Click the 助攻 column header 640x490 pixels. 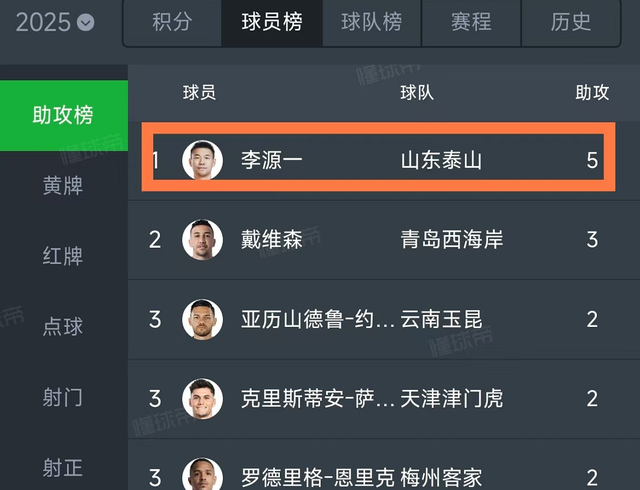pyautogui.click(x=592, y=93)
